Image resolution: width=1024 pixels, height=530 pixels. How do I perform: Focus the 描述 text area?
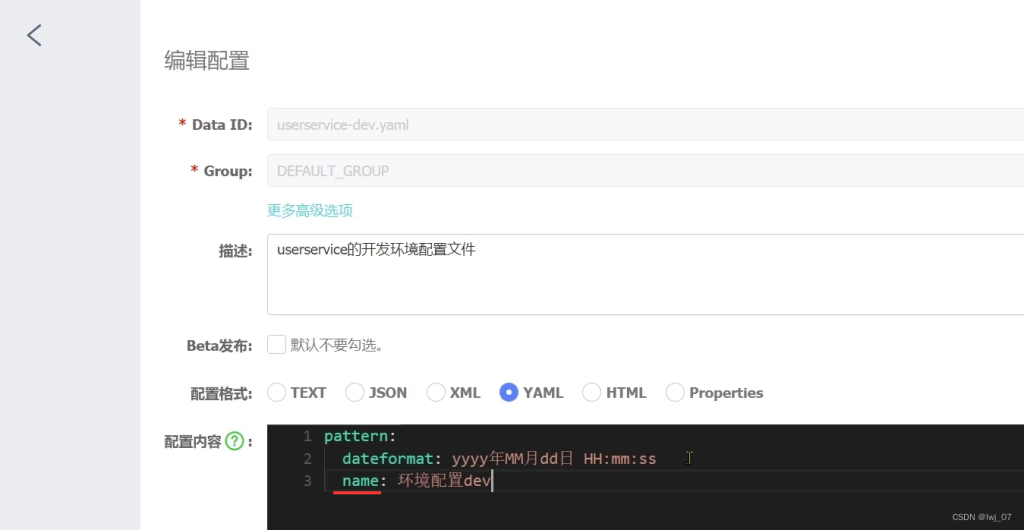[x=645, y=274]
